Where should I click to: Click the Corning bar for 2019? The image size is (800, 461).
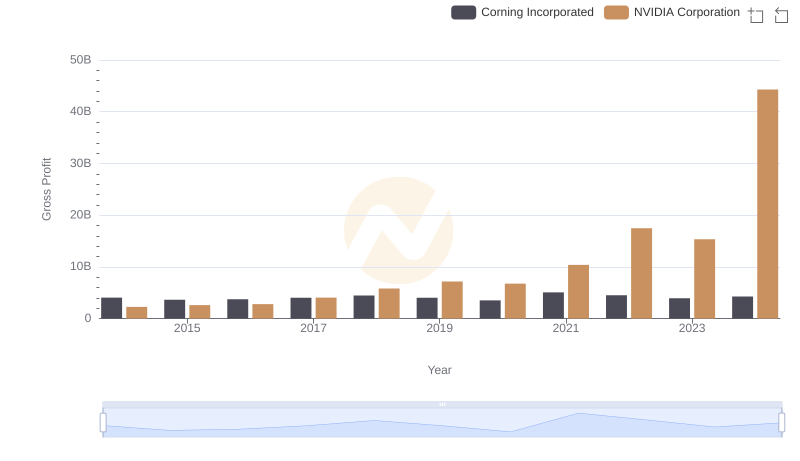[427, 308]
